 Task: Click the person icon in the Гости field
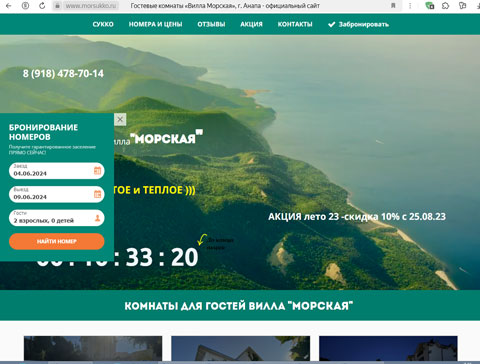[97, 218]
